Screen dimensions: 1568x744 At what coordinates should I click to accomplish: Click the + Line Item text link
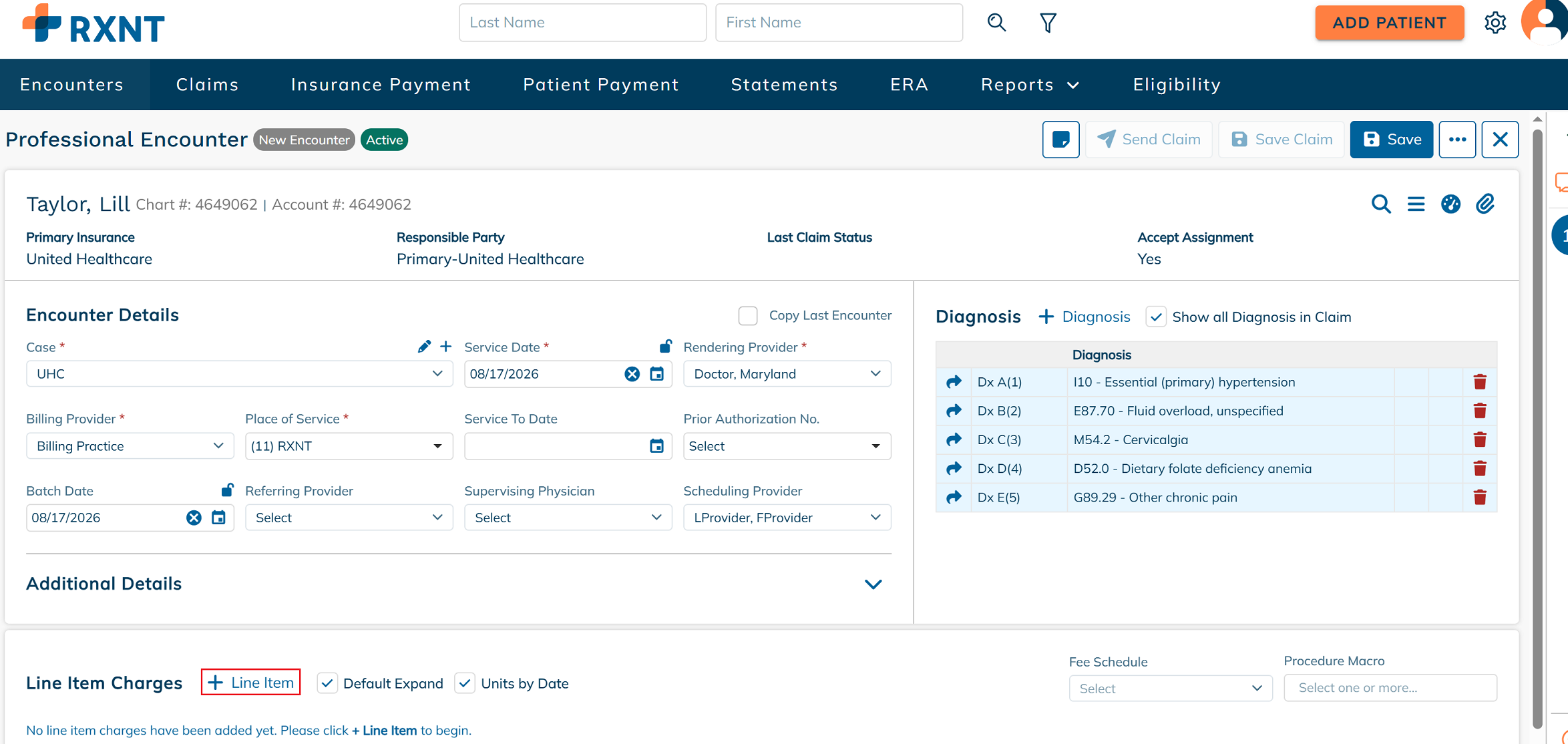point(385,731)
